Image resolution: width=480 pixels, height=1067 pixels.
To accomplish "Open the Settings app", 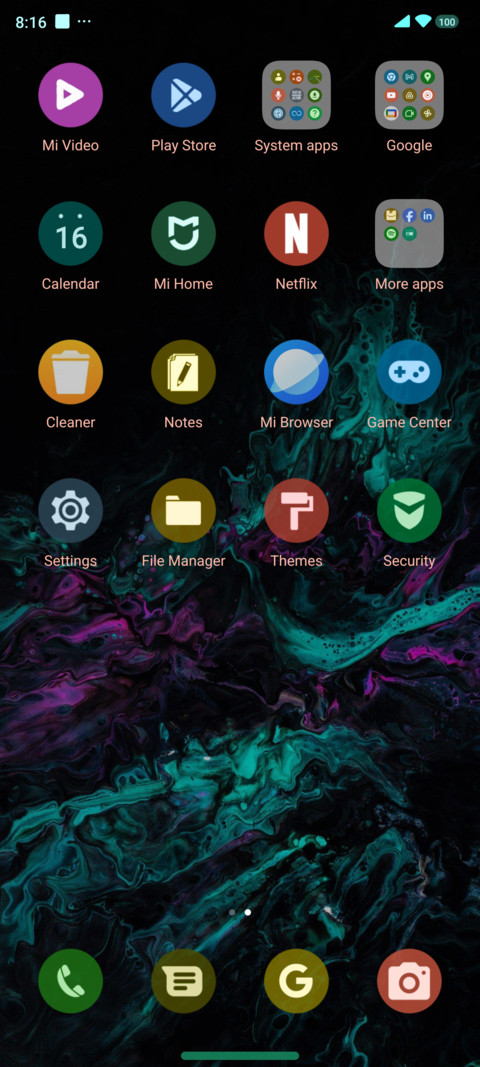I will point(70,510).
